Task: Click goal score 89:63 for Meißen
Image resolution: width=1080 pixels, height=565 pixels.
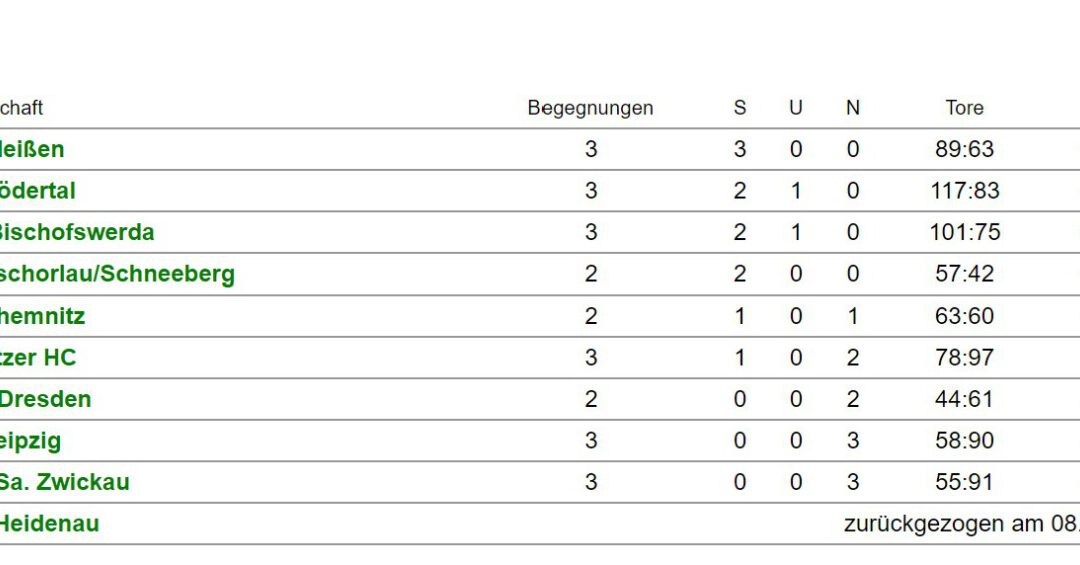Action: 964,149
